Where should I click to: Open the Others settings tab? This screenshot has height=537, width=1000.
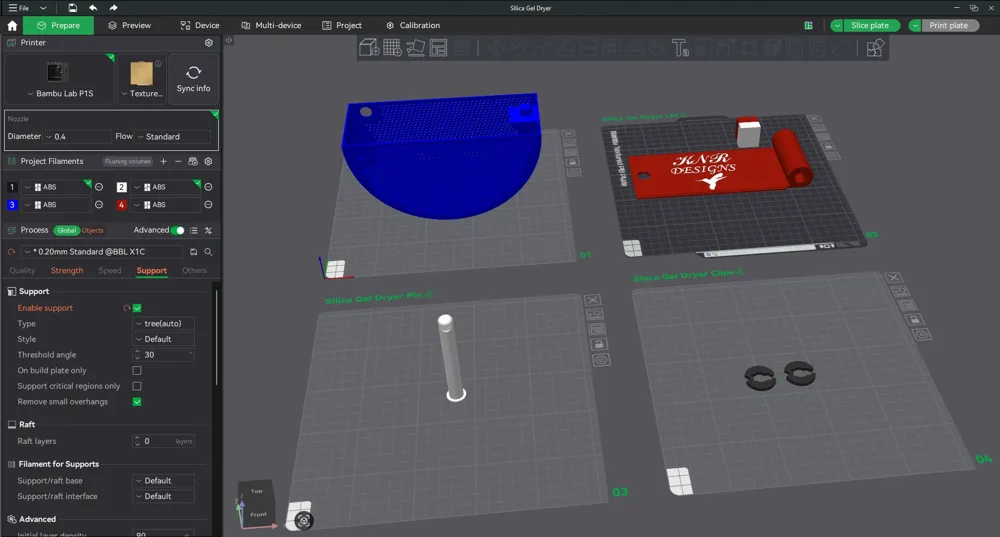click(x=195, y=270)
